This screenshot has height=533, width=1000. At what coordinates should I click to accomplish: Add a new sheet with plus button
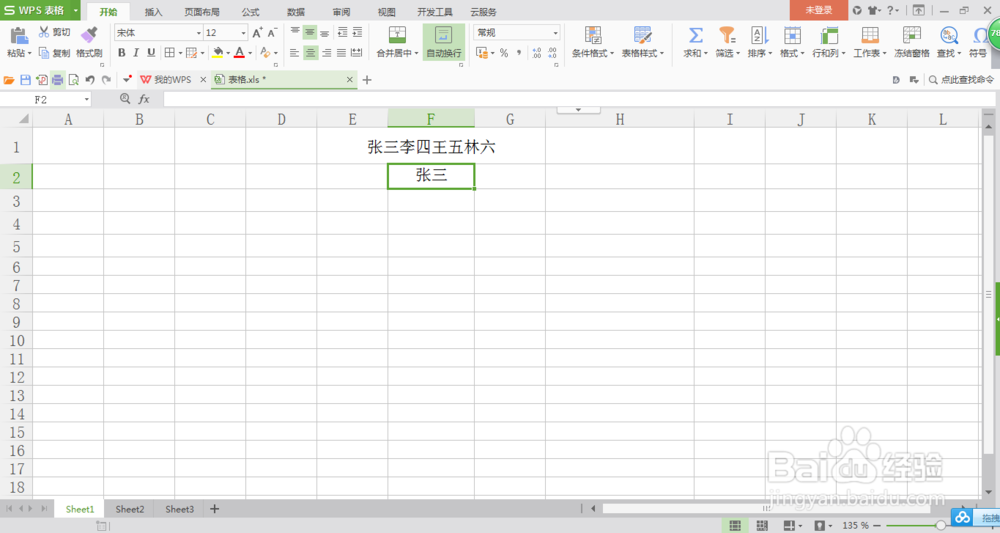point(214,509)
